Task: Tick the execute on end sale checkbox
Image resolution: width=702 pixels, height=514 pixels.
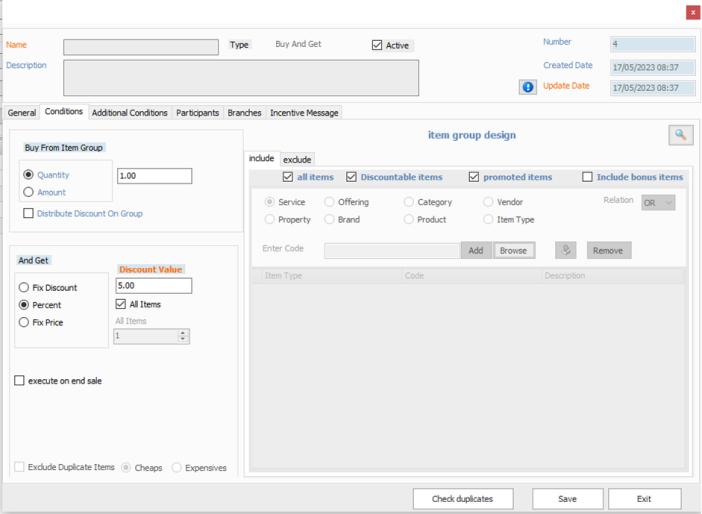Action: (19, 381)
